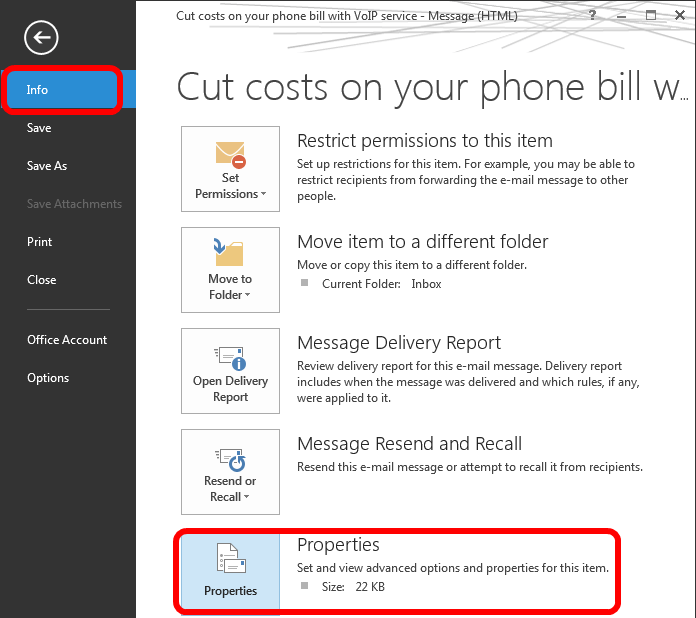Expand the Resend or Recall dropdown arrow
This screenshot has height=618, width=696.
tap(247, 498)
